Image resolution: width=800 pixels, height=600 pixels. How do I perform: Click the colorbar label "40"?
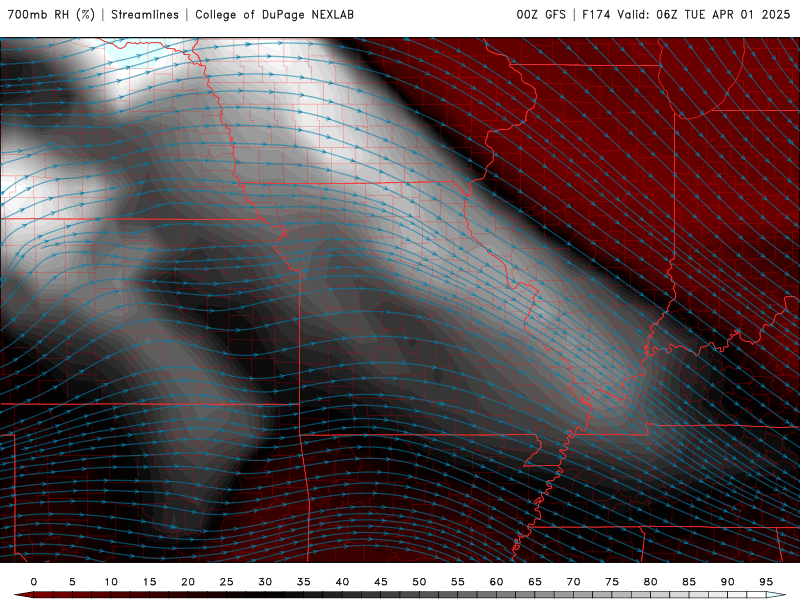click(342, 582)
